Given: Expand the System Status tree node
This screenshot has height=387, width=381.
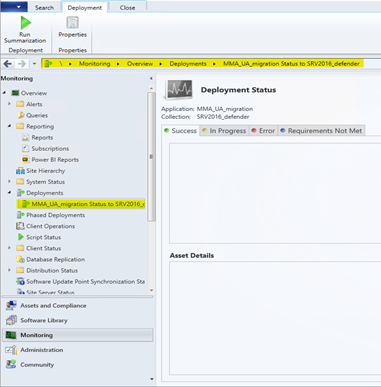Looking at the screenshot, I should click(x=9, y=182).
